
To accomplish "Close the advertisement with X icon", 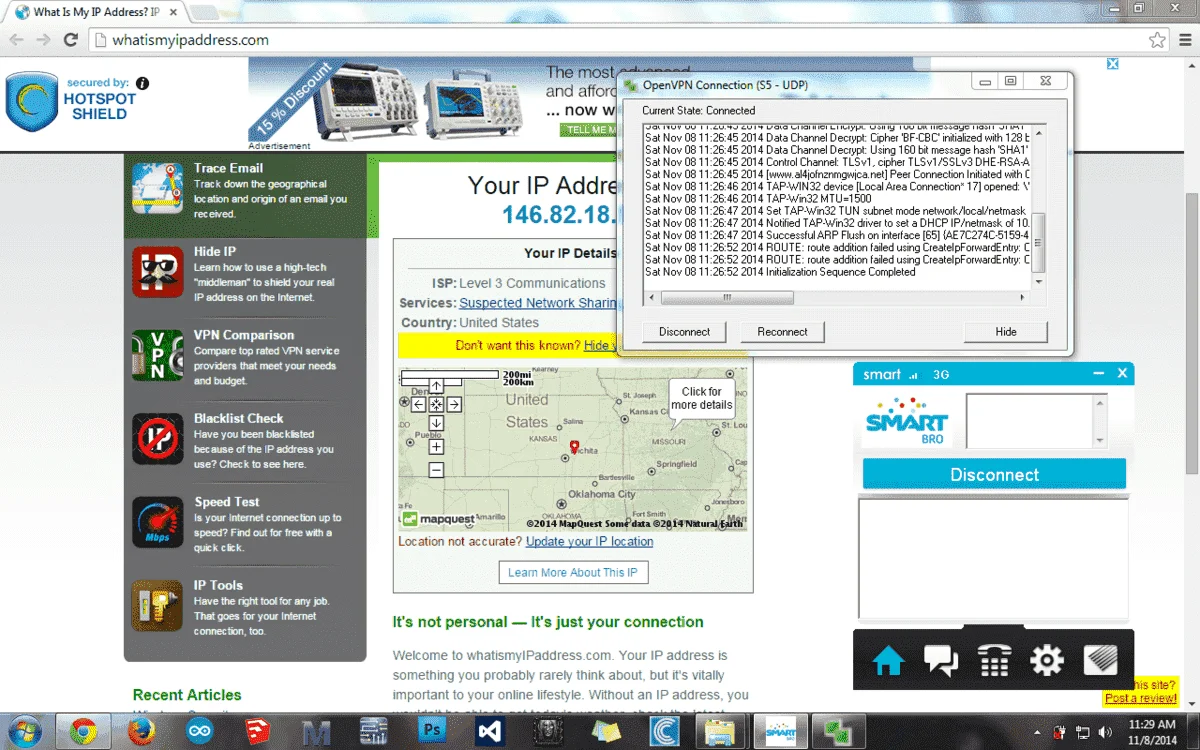I will coord(1111,64).
